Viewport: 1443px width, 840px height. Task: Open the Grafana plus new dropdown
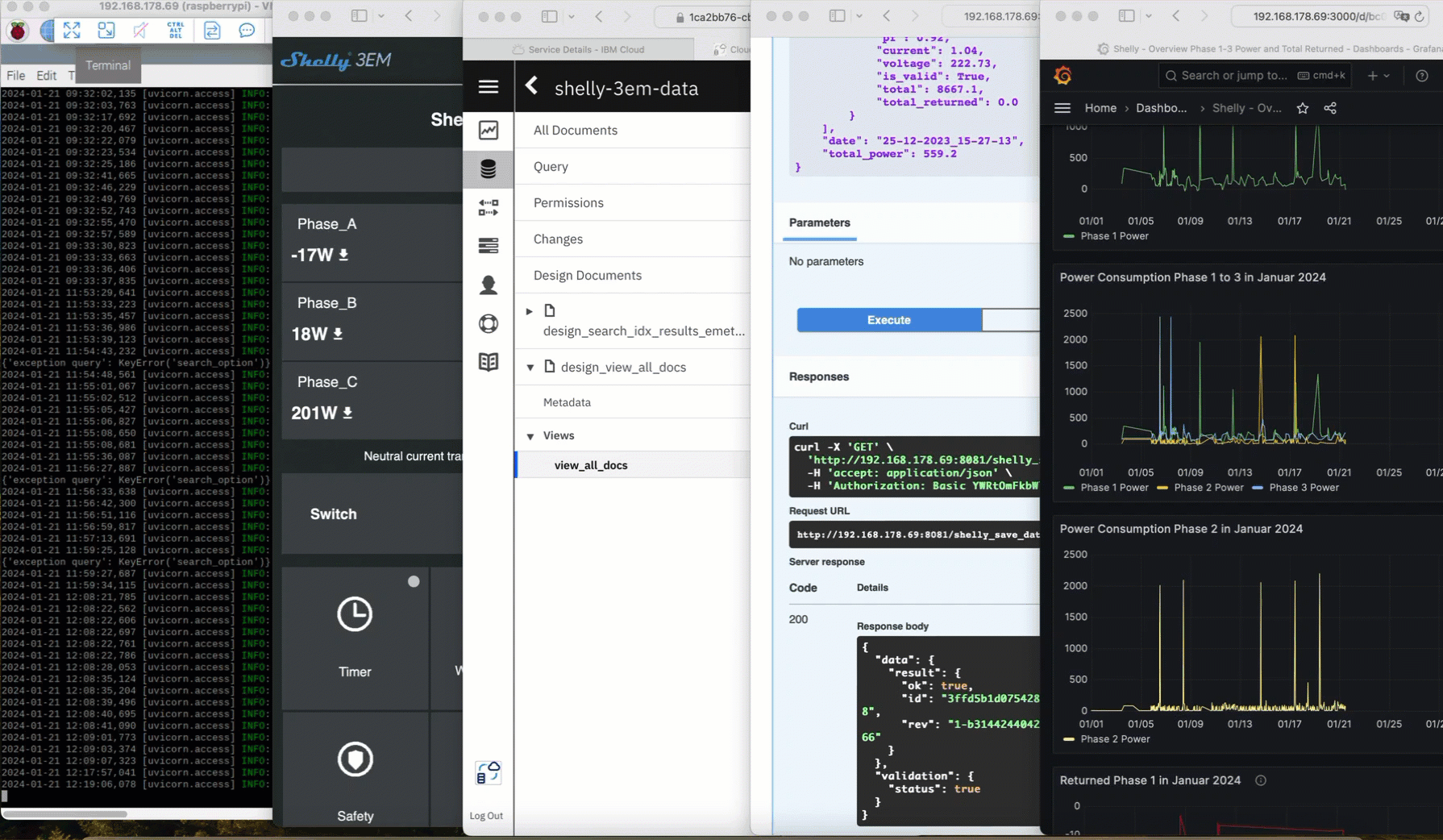(1379, 75)
